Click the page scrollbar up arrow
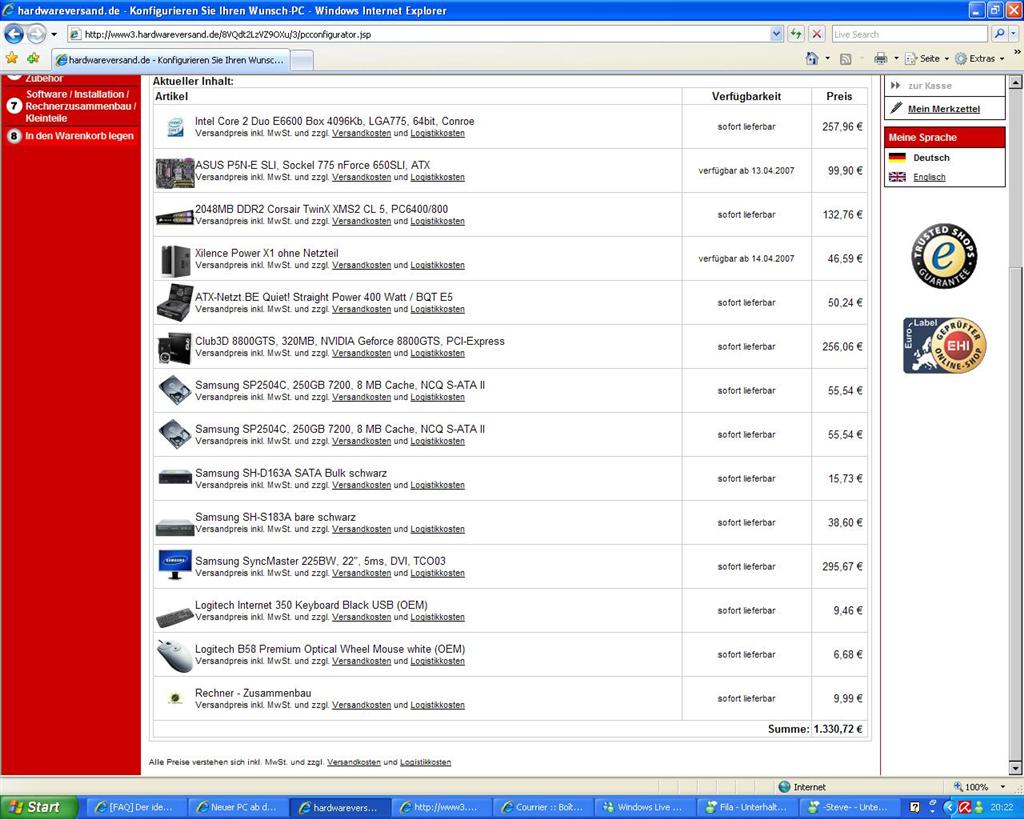The height and width of the screenshot is (819, 1024). point(1016,82)
